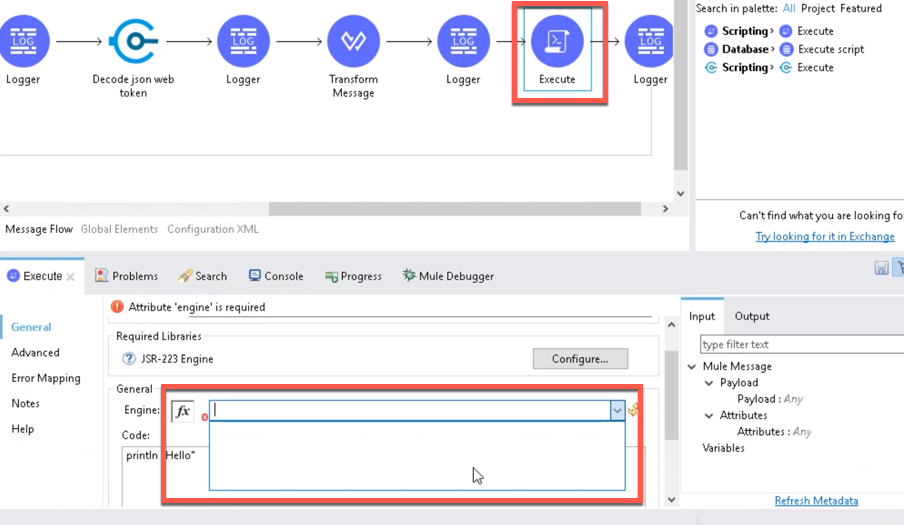Open the Output metadata tab
The width and height of the screenshot is (904, 525).
point(752,316)
